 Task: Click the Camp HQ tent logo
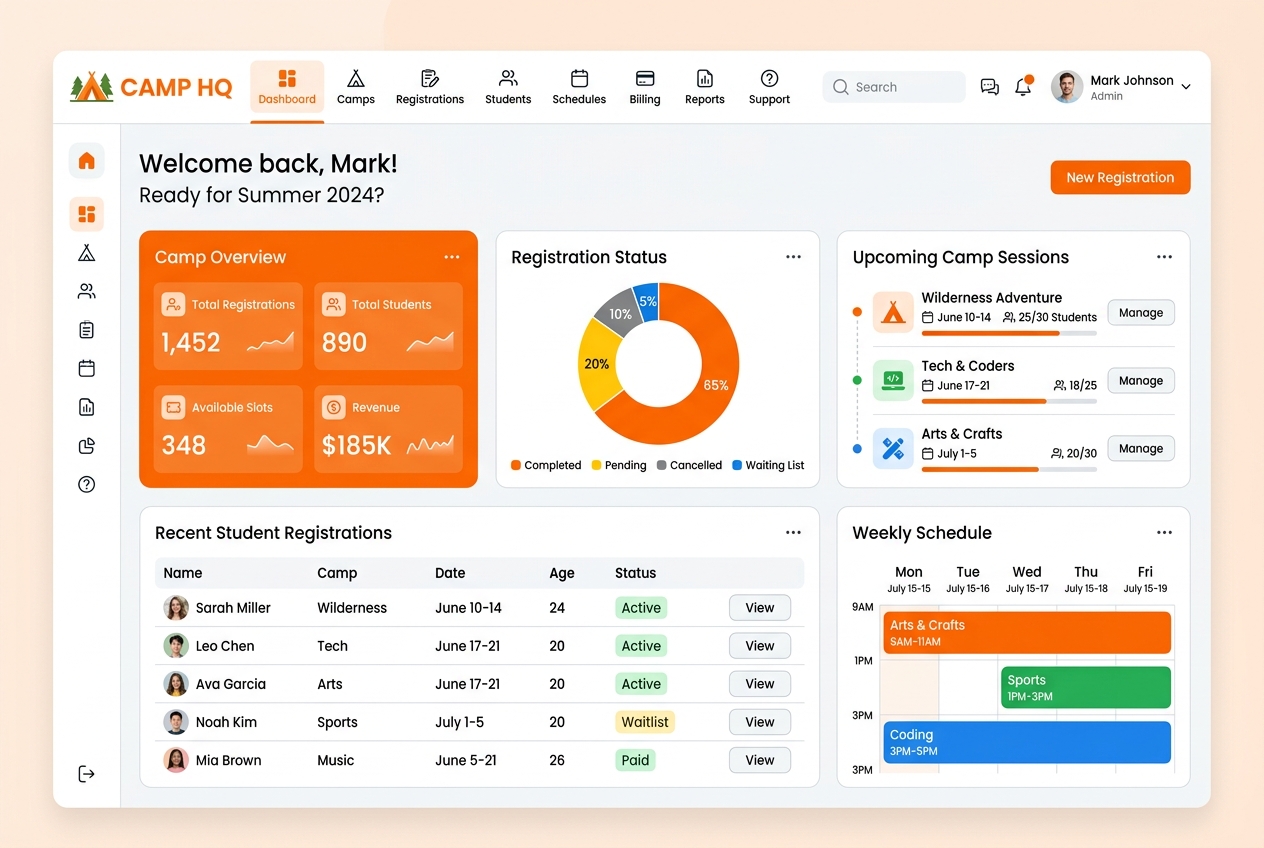click(92, 87)
